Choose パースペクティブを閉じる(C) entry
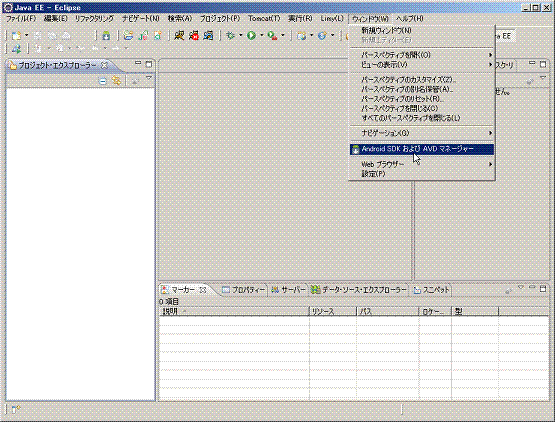This screenshot has width=555, height=422. click(422, 108)
